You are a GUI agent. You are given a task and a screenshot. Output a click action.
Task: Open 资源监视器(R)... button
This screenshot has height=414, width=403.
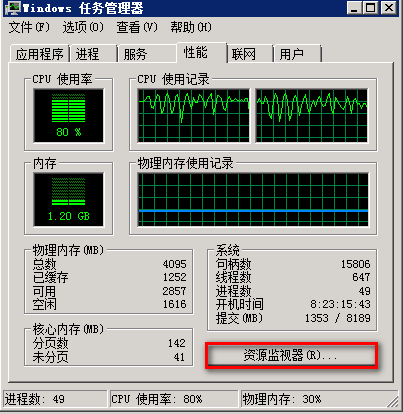291,355
